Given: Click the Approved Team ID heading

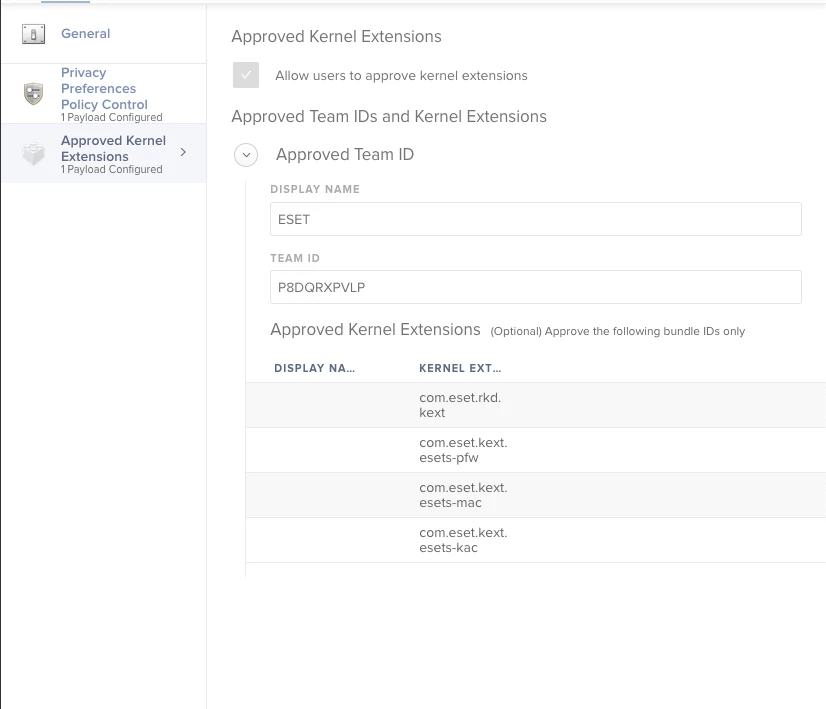Looking at the screenshot, I should [345, 154].
